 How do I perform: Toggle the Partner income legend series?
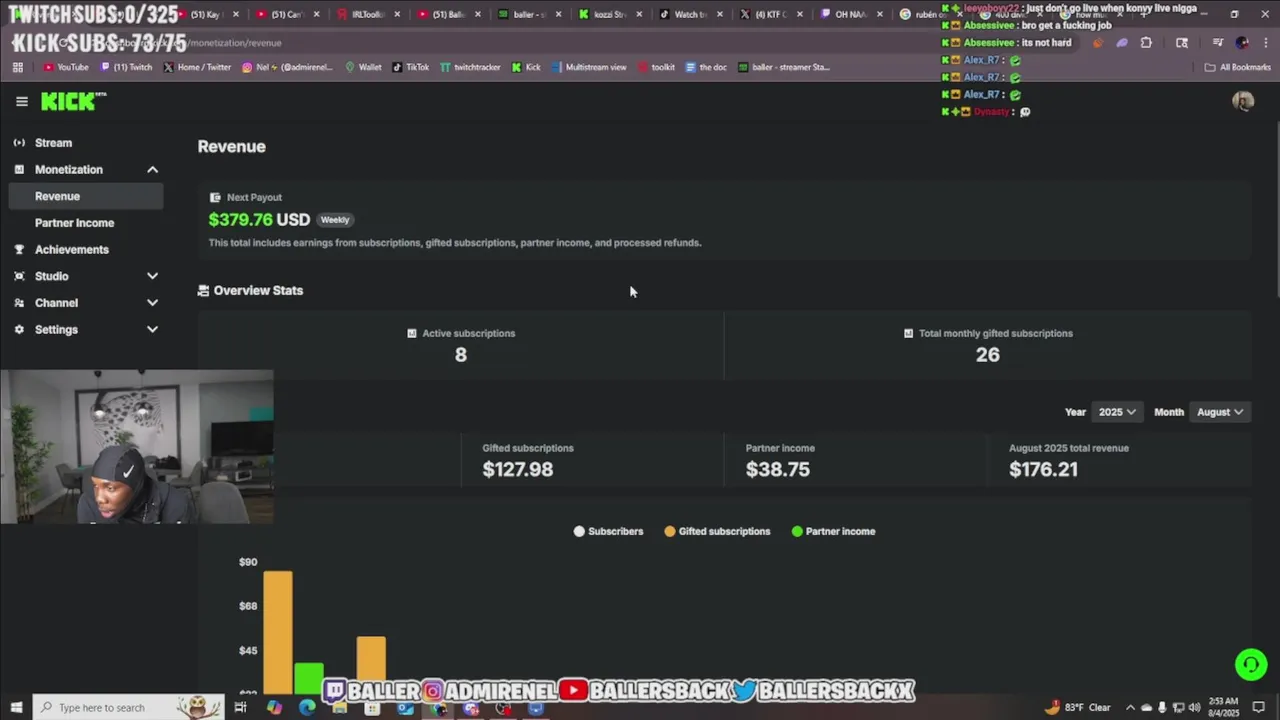tap(833, 531)
